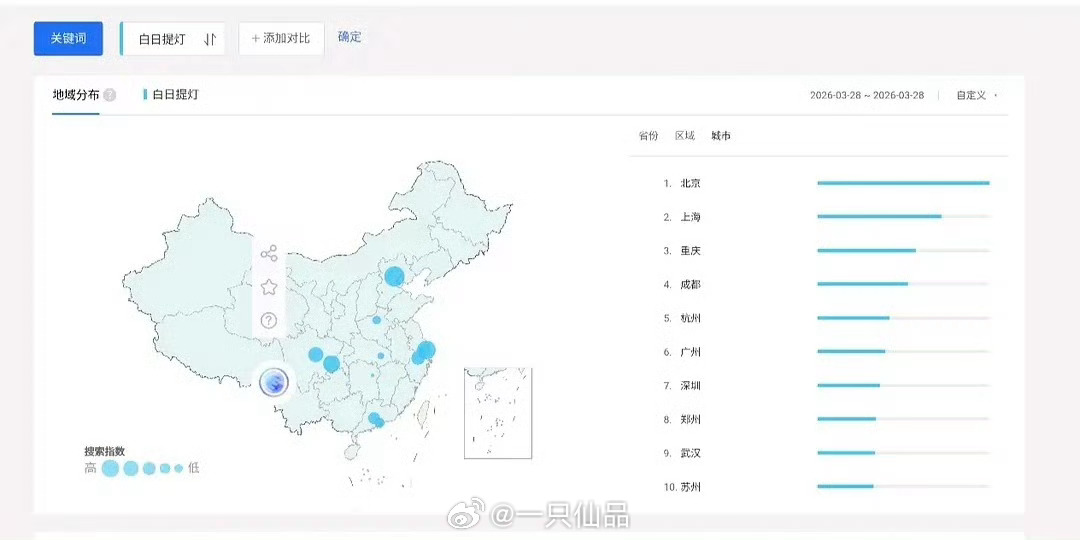
Task: Expand the 自定义 dropdown
Action: 976,95
